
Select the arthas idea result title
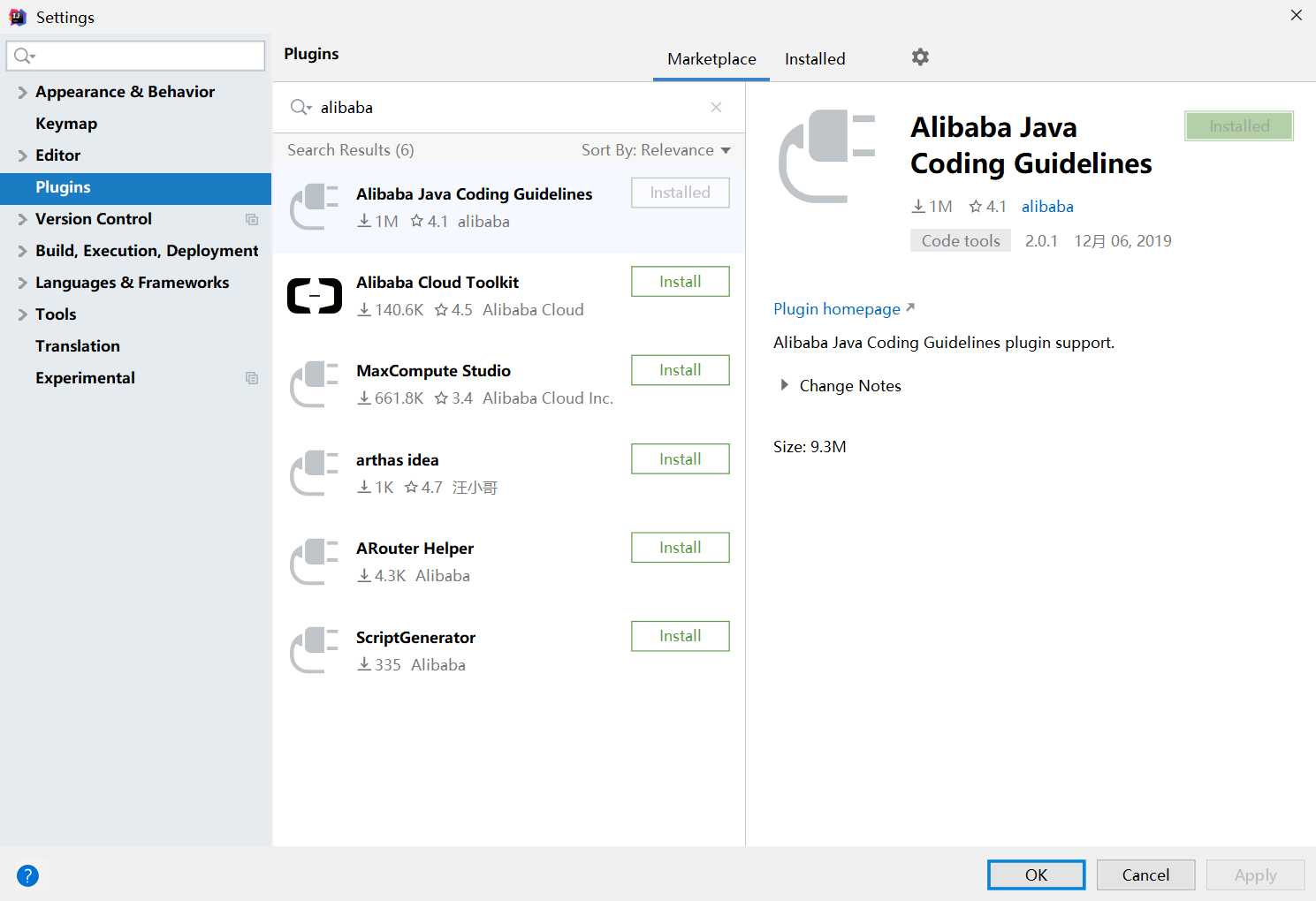point(397,460)
